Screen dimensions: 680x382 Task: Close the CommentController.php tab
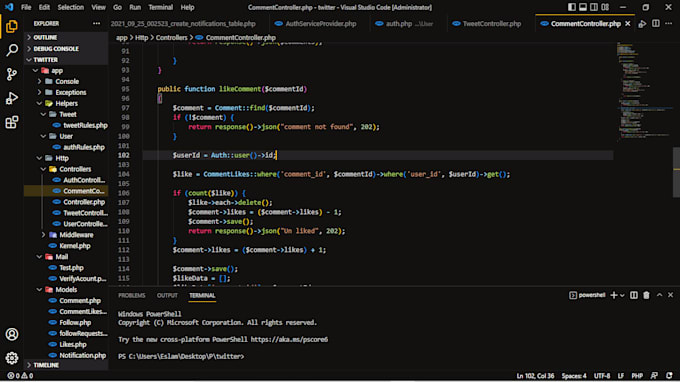(628, 24)
